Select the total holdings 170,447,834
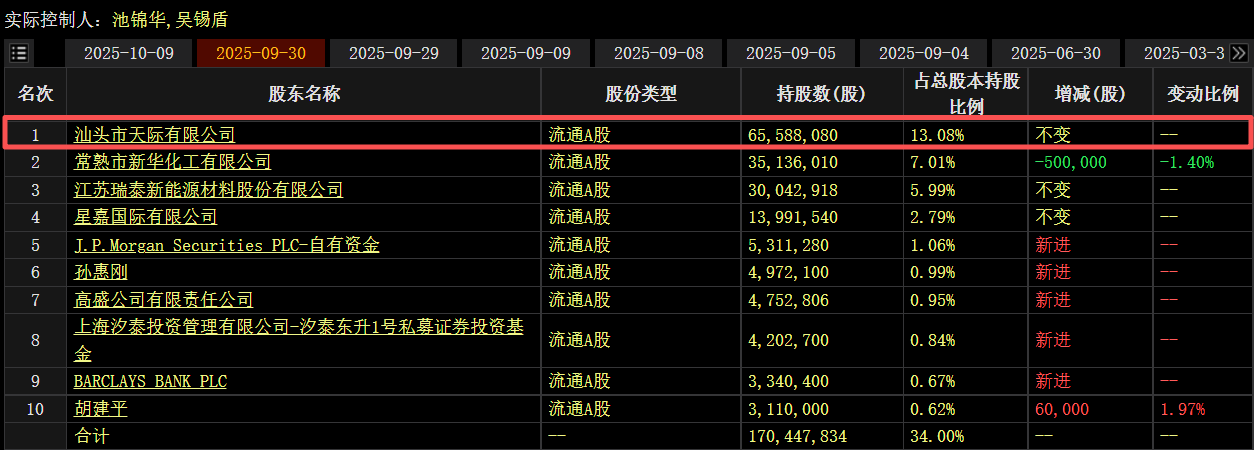The height and width of the screenshot is (450, 1254). (x=798, y=436)
